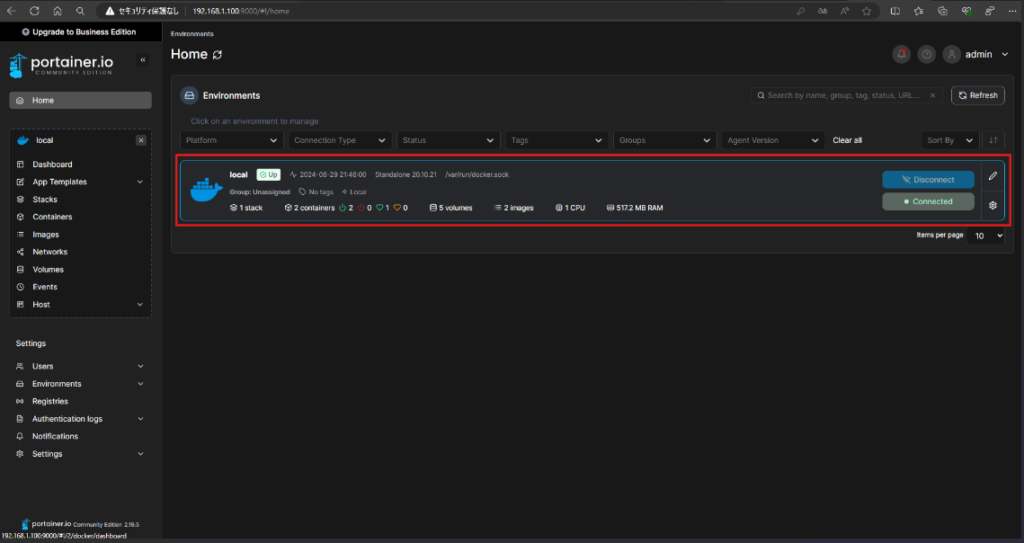This screenshot has width=1024, height=543.
Task: Click the Disconnect button
Action: 928,180
